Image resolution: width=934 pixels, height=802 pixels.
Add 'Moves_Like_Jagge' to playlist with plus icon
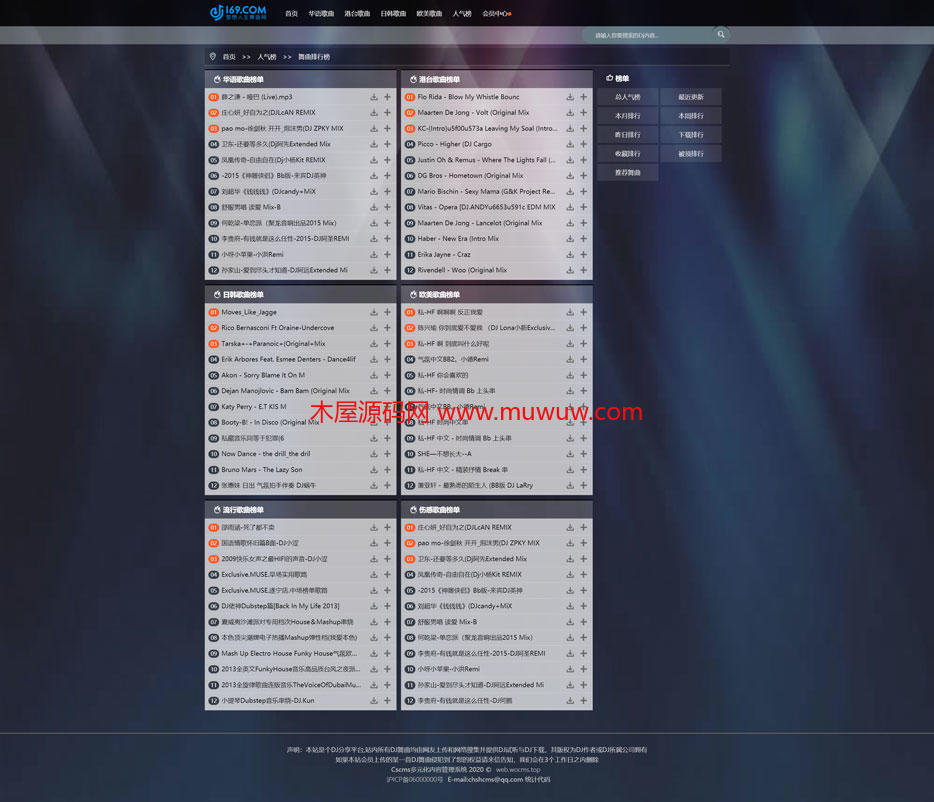click(x=388, y=312)
